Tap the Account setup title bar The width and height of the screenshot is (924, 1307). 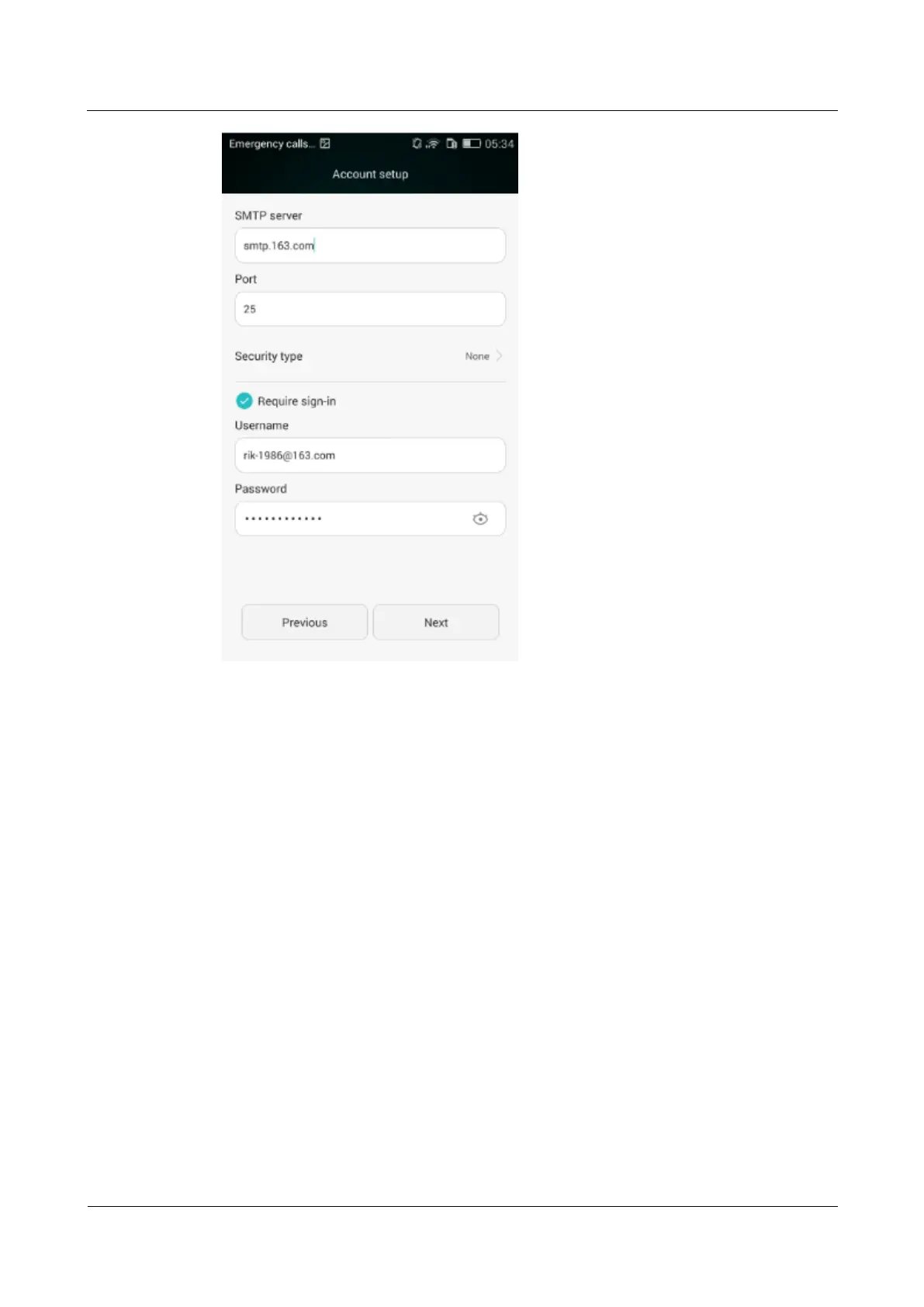pos(370,175)
